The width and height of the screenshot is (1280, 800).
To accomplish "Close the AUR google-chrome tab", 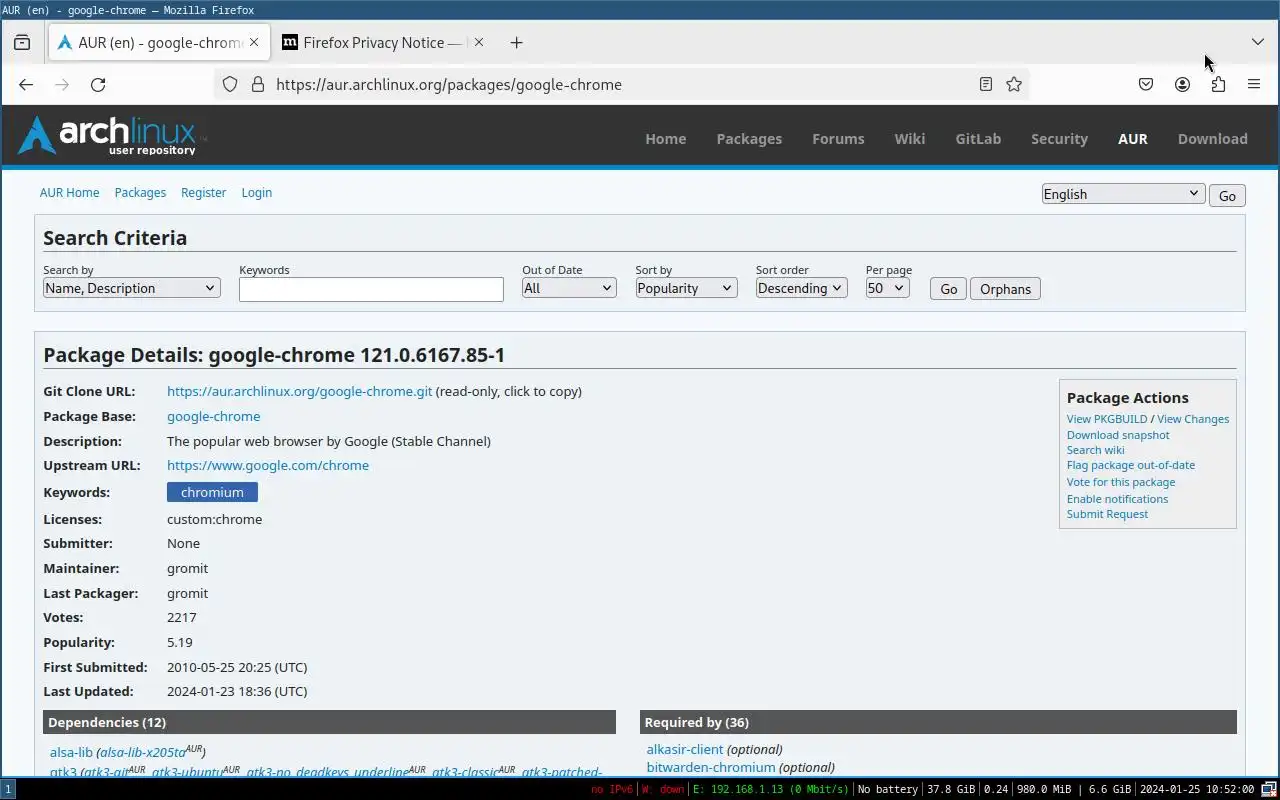I will point(254,42).
